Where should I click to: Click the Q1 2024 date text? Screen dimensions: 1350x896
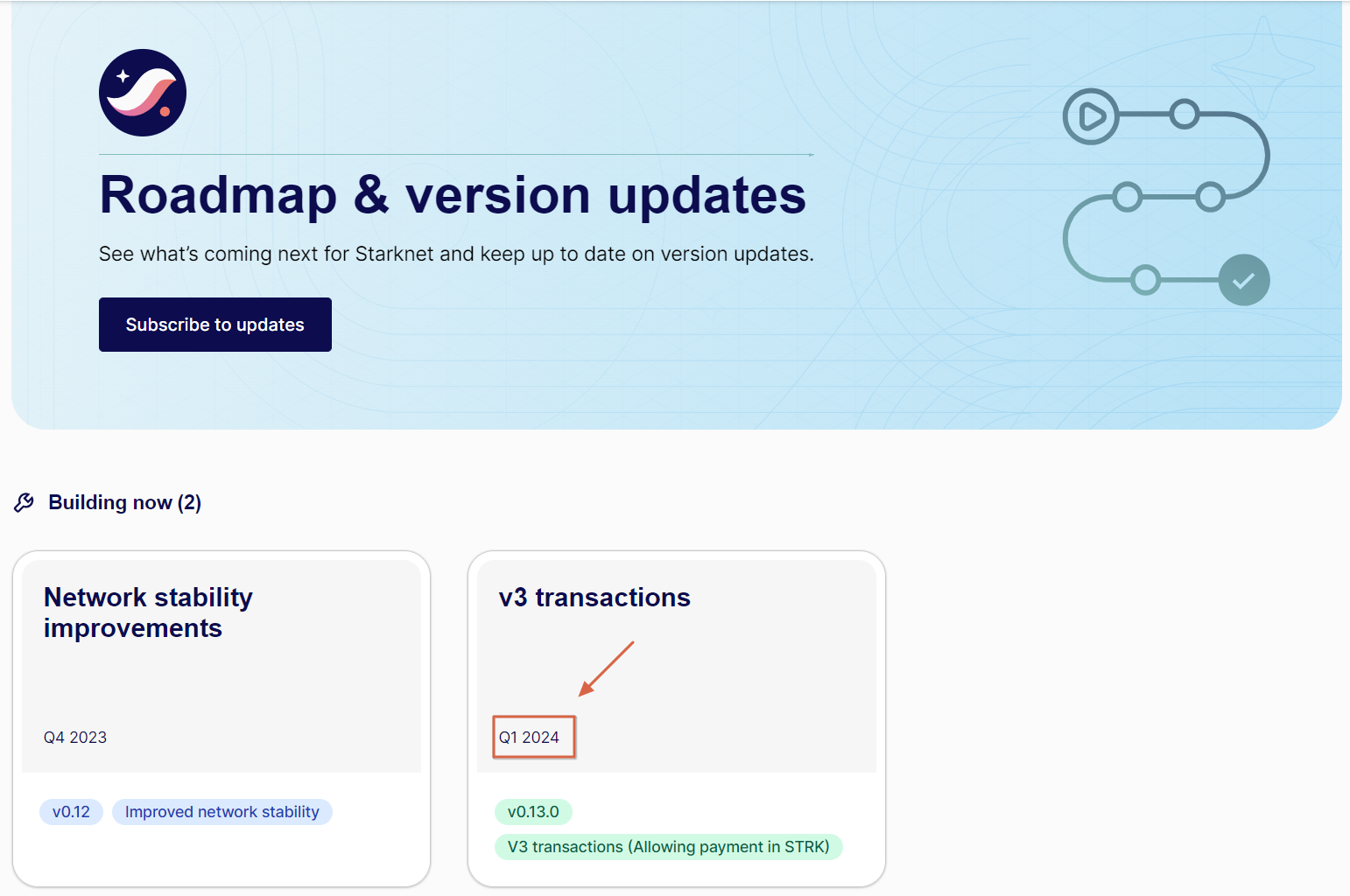point(529,738)
